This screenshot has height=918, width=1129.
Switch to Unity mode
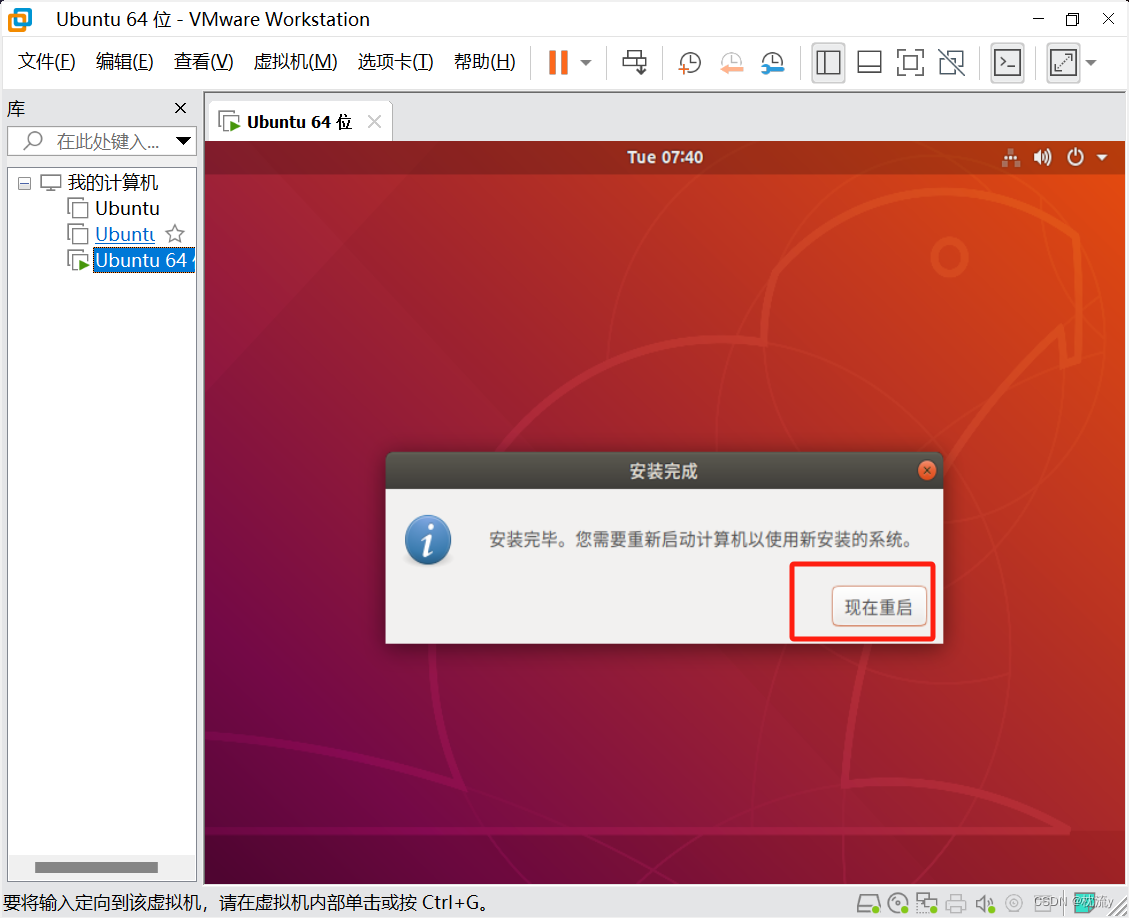click(951, 63)
